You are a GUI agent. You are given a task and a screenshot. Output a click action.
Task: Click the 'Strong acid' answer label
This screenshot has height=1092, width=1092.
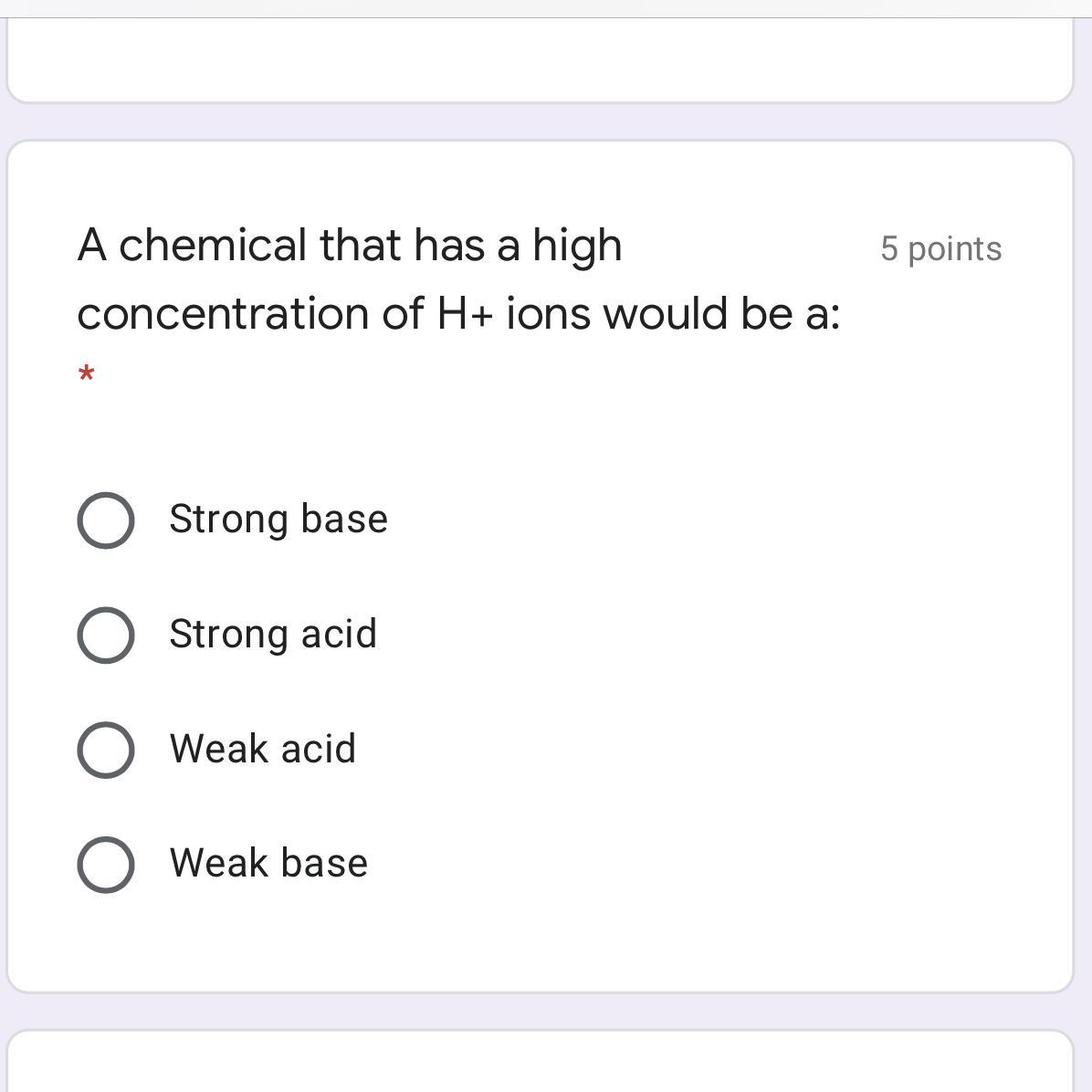pyautogui.click(x=273, y=635)
